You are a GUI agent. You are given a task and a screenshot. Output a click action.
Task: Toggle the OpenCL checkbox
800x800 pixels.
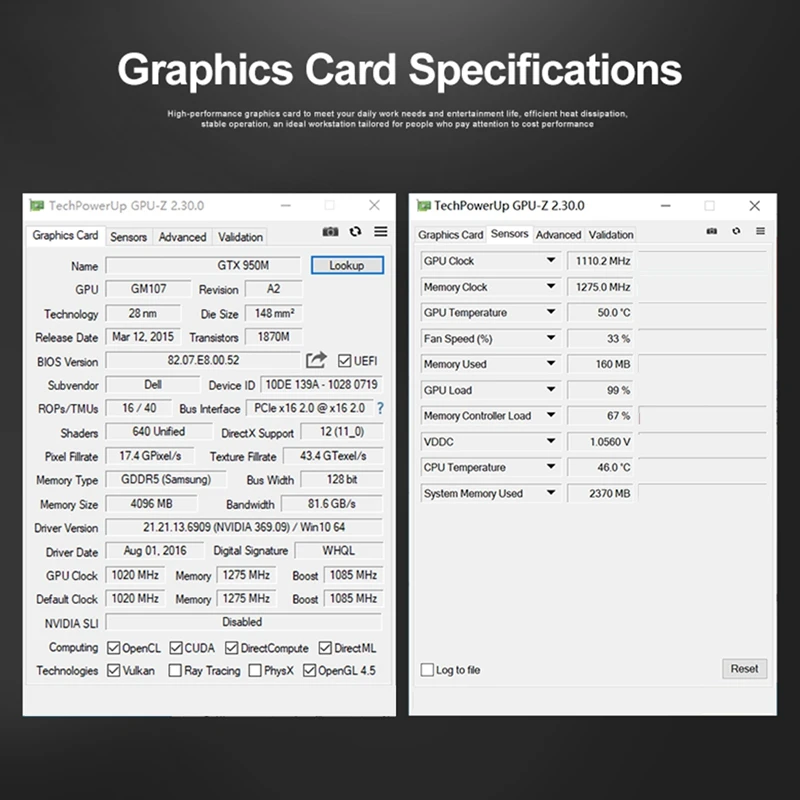[113, 648]
